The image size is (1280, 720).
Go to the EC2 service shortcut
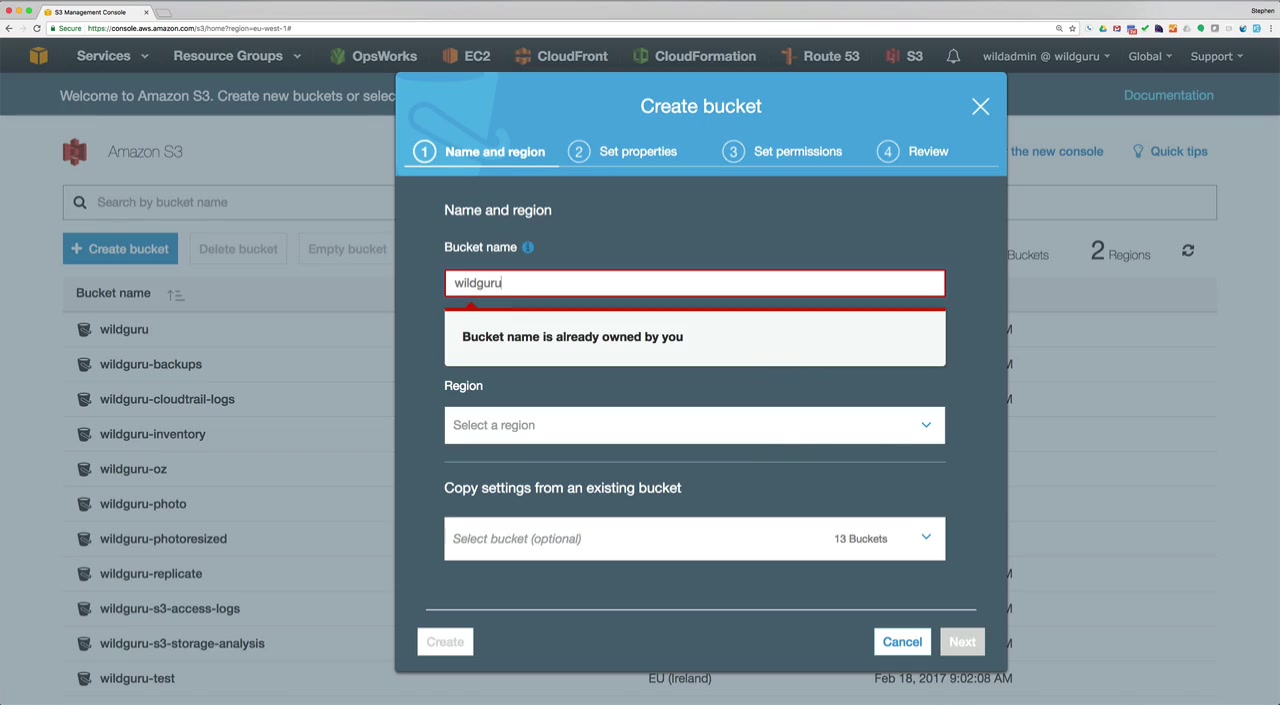coord(466,56)
